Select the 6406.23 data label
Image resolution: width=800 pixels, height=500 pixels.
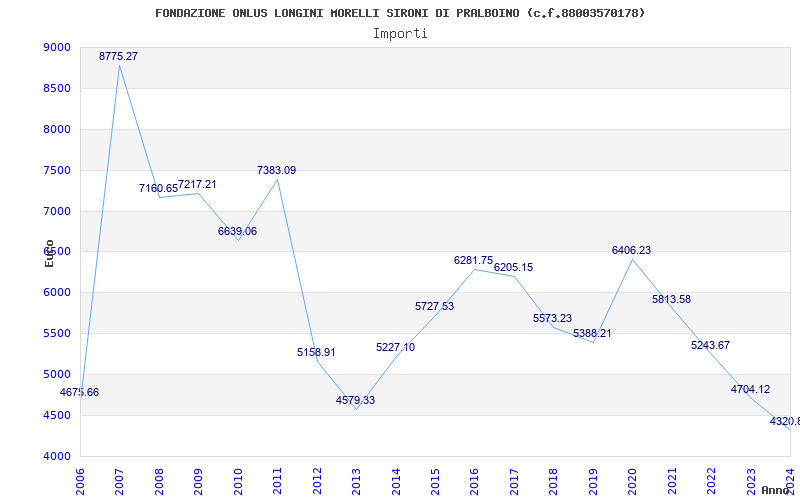(x=632, y=251)
